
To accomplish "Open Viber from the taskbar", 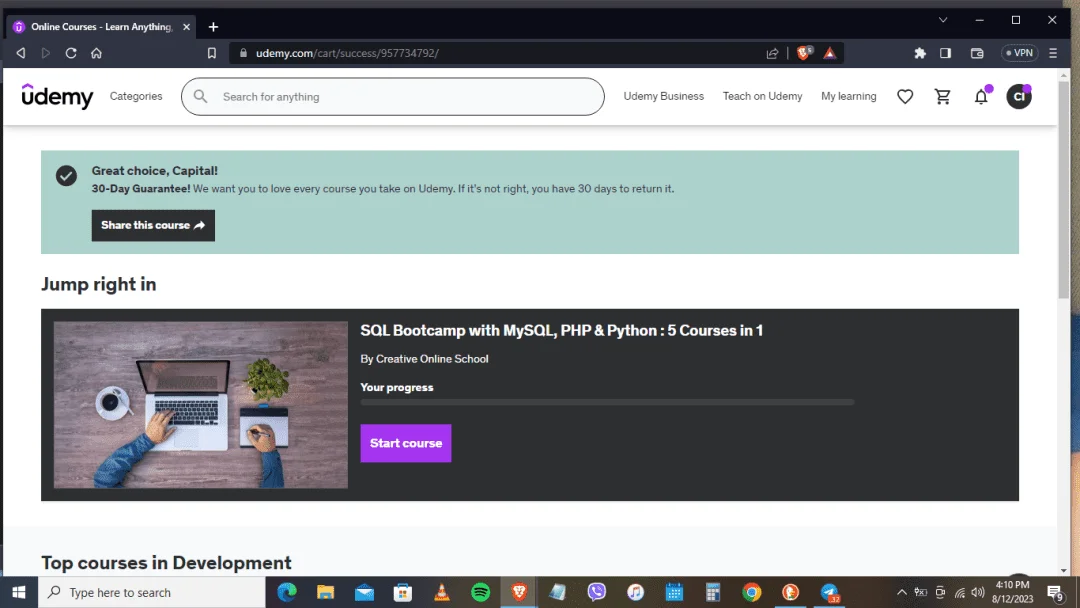I will [x=596, y=592].
